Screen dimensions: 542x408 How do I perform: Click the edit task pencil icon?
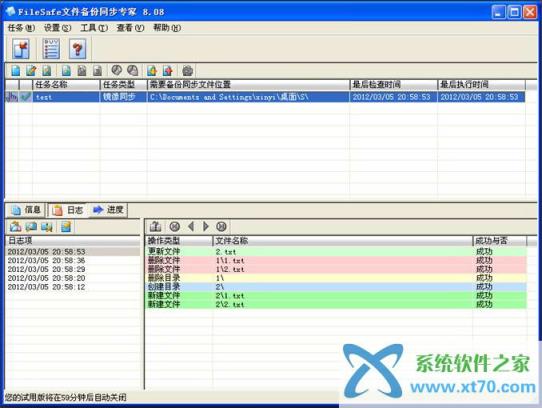[x=31, y=71]
